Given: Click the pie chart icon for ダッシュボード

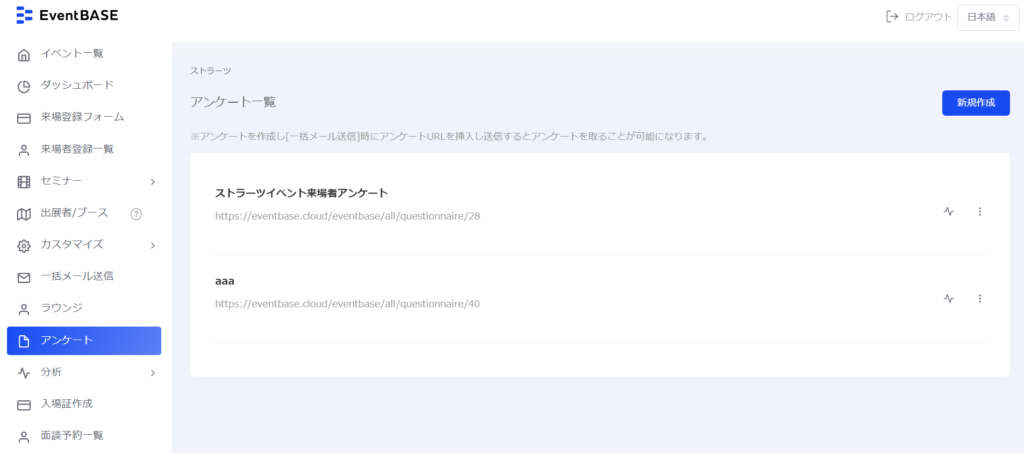Looking at the screenshot, I should point(24,86).
